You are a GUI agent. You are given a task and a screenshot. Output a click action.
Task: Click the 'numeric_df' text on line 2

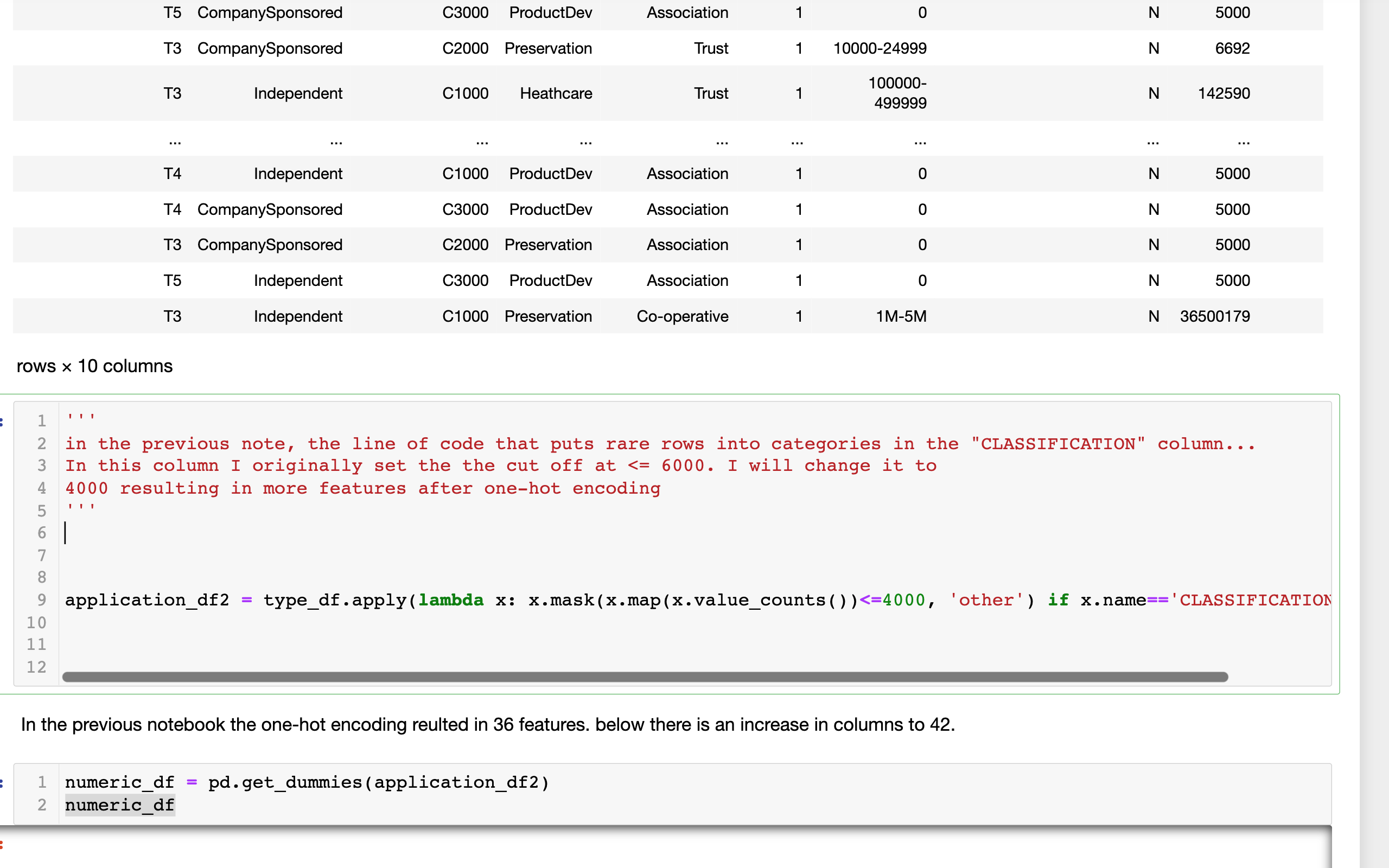[x=120, y=805]
